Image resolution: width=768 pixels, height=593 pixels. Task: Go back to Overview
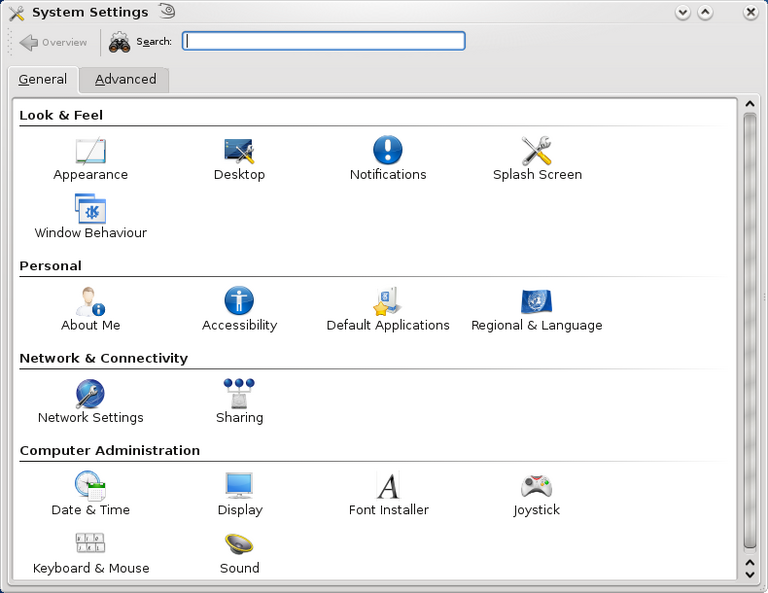[x=53, y=43]
